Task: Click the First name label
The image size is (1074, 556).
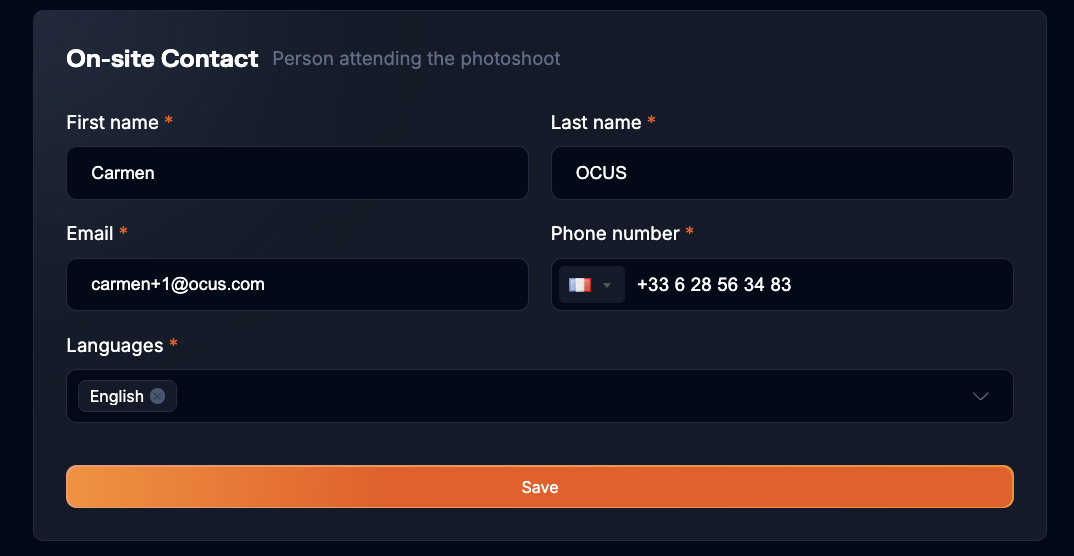Action: pos(112,122)
